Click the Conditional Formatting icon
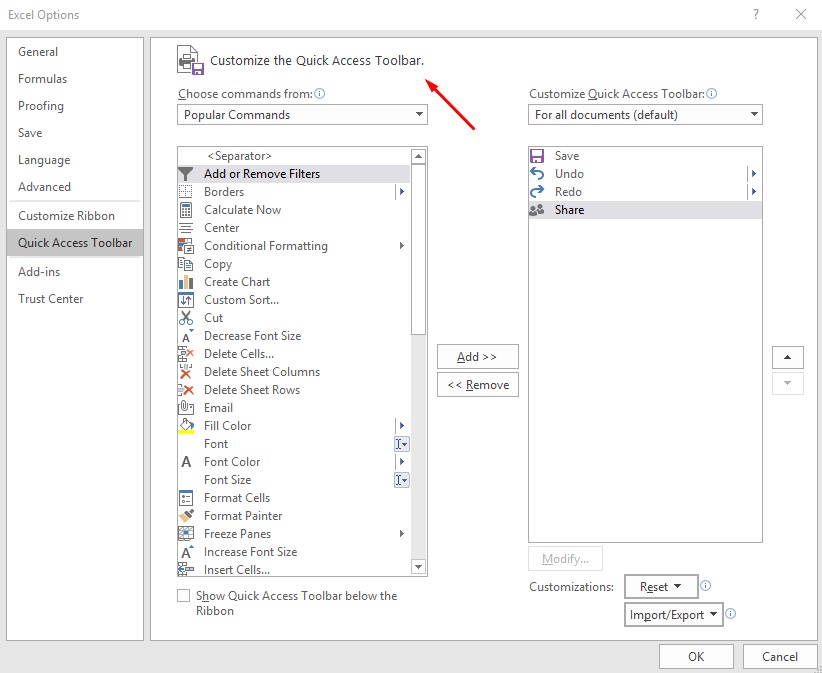 [x=186, y=246]
